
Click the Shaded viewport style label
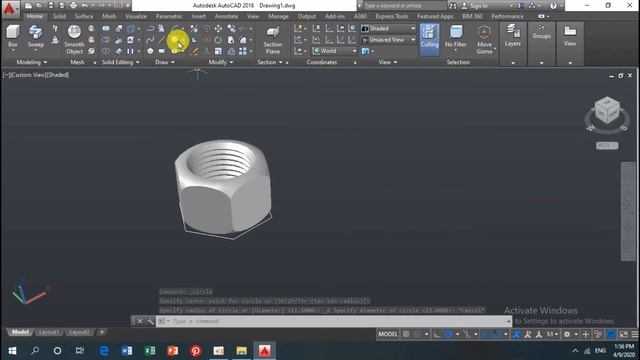pyautogui.click(x=58, y=75)
